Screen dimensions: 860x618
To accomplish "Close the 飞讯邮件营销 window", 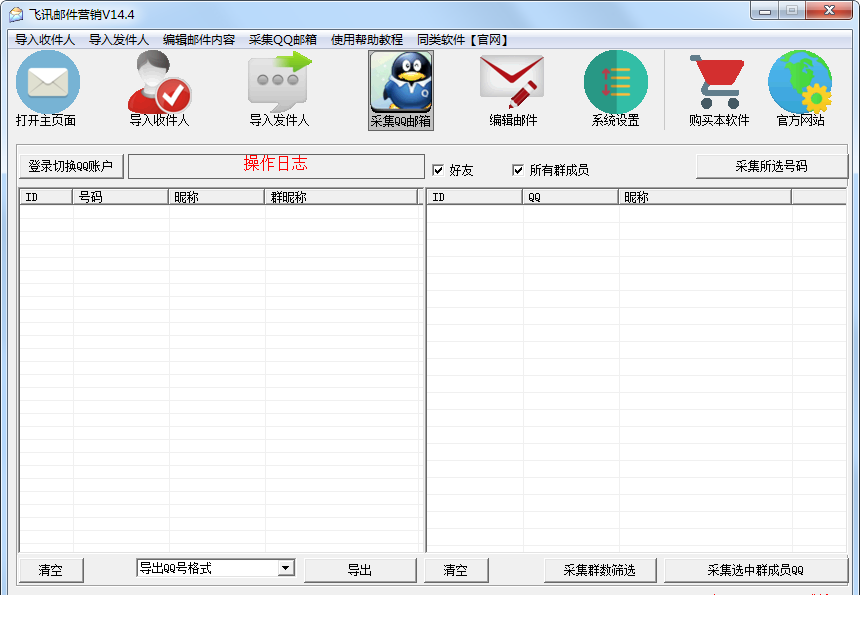I will [x=829, y=11].
